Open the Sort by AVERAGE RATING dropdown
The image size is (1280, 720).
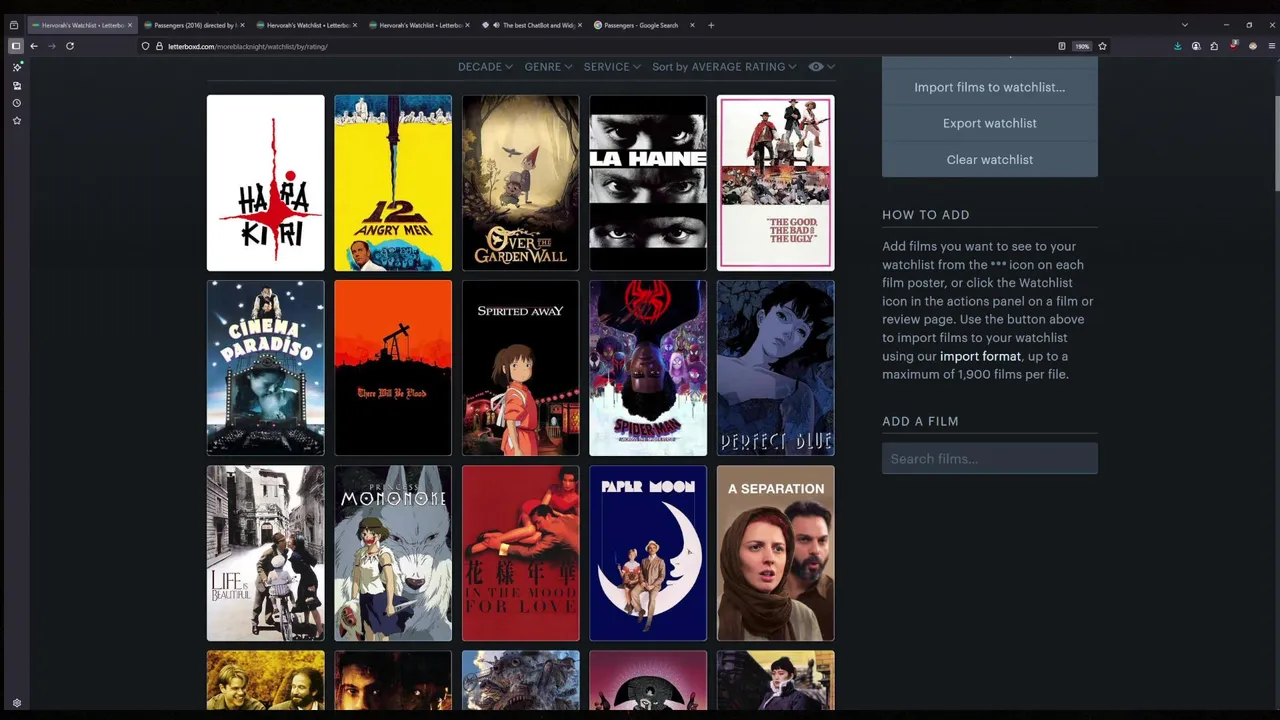pos(724,67)
